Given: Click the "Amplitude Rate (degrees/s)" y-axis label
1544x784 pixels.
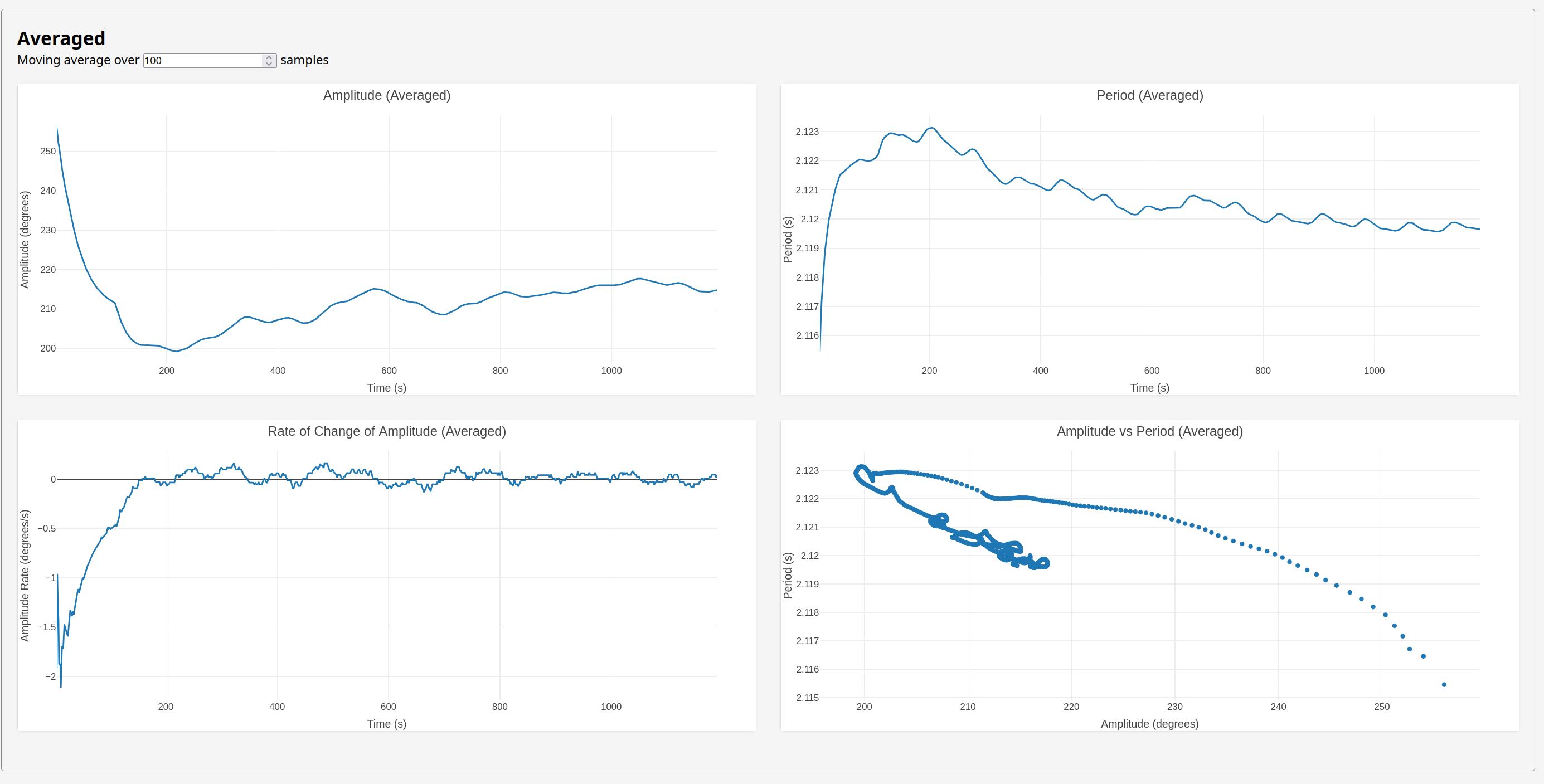Looking at the screenshot, I should (25, 576).
